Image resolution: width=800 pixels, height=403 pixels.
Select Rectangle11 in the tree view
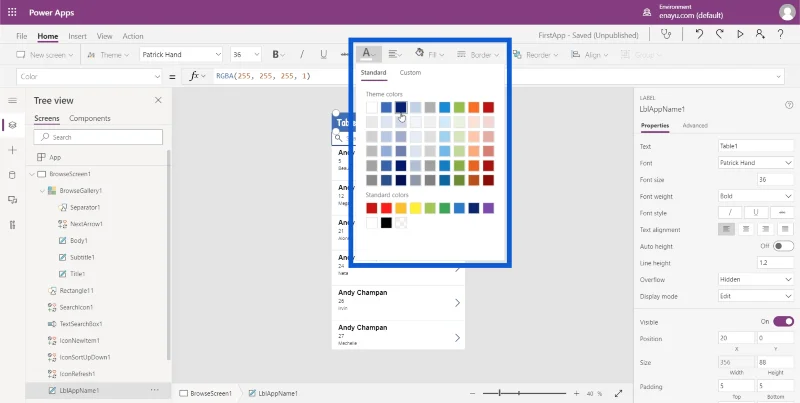tap(77, 291)
